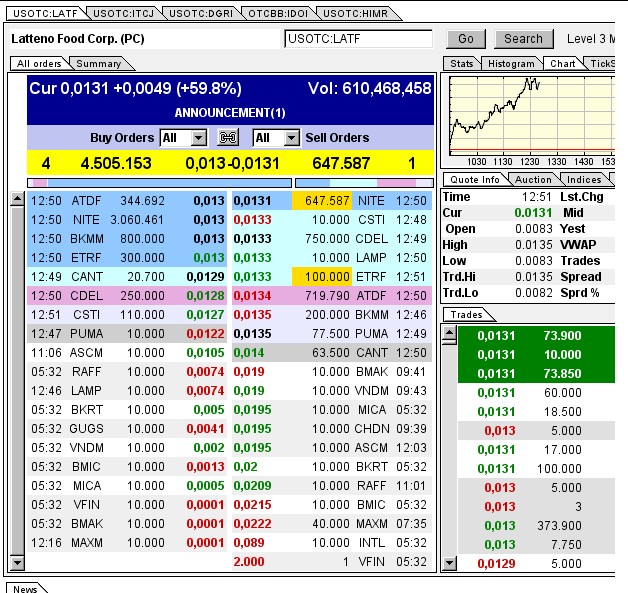
Task: Select the ATDF 344.692 buy order row
Action: point(127,201)
